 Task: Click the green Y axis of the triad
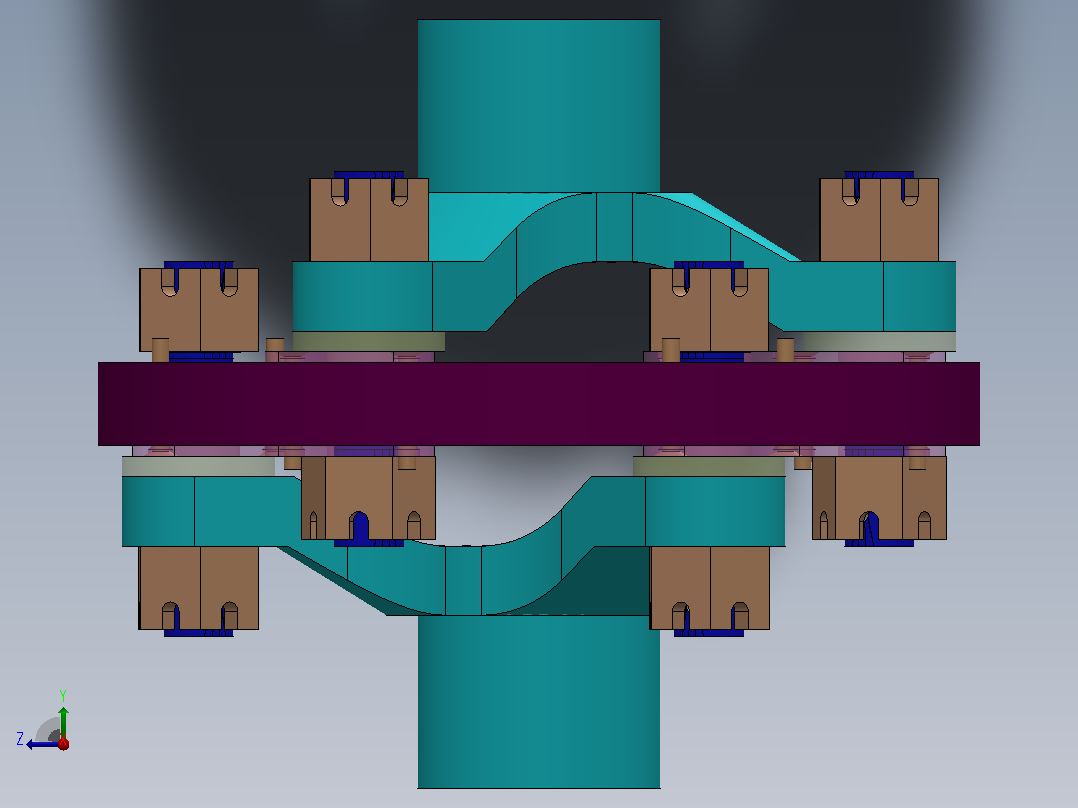63,722
